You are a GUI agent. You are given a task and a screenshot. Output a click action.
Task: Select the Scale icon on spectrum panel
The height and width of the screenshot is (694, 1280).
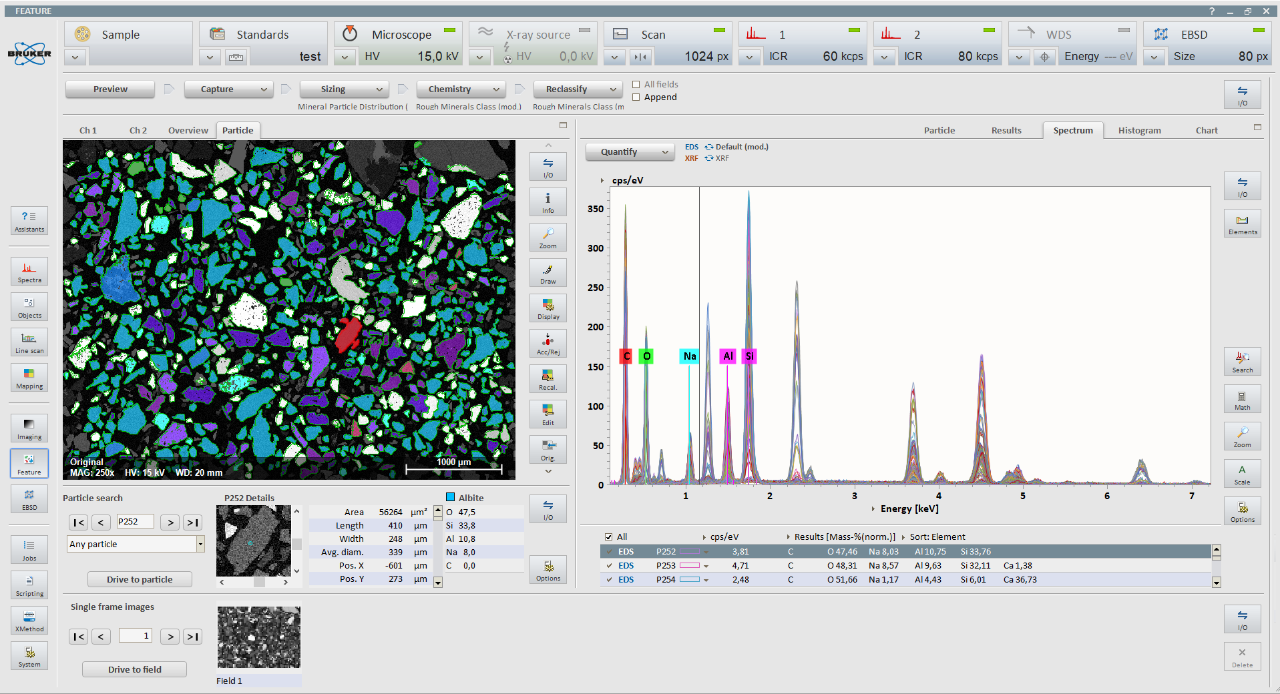[x=1242, y=473]
